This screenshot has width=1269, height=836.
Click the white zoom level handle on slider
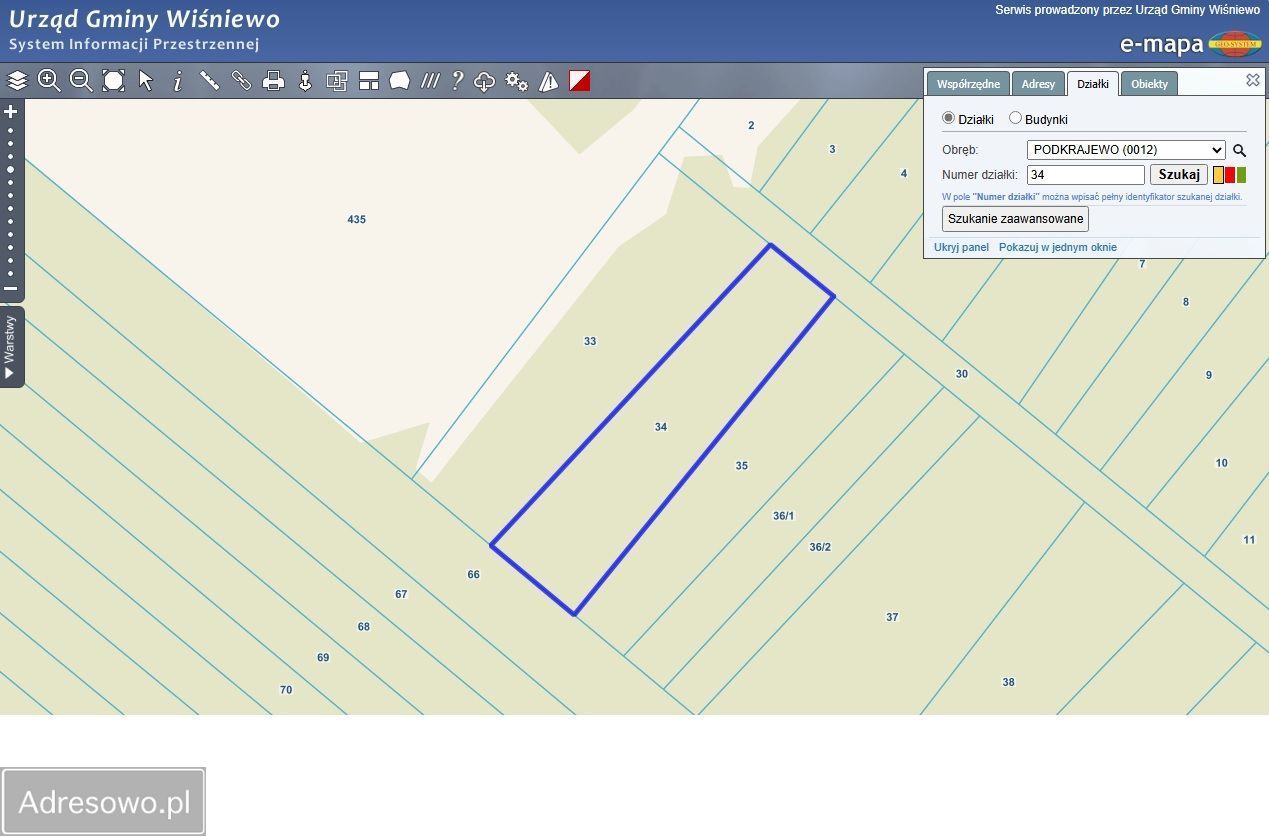point(11,169)
